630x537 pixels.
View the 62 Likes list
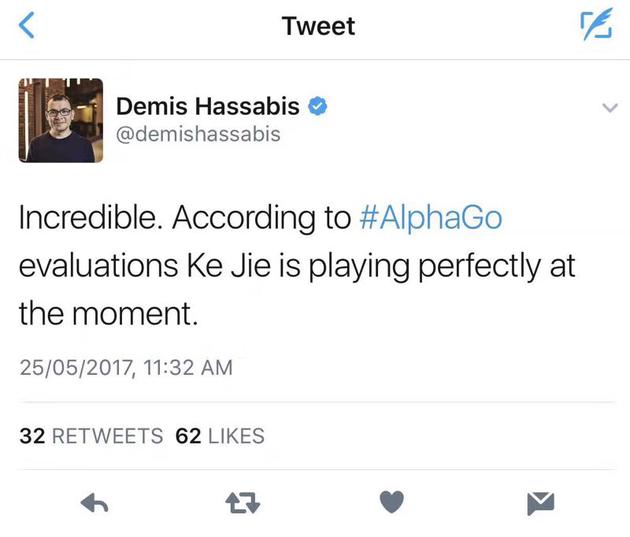(x=220, y=436)
